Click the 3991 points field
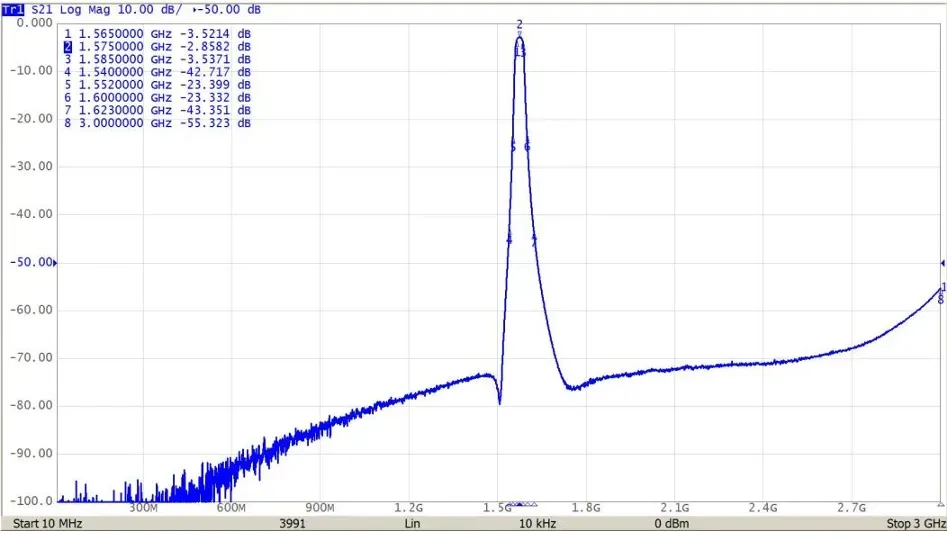947x535 pixels. click(292, 524)
